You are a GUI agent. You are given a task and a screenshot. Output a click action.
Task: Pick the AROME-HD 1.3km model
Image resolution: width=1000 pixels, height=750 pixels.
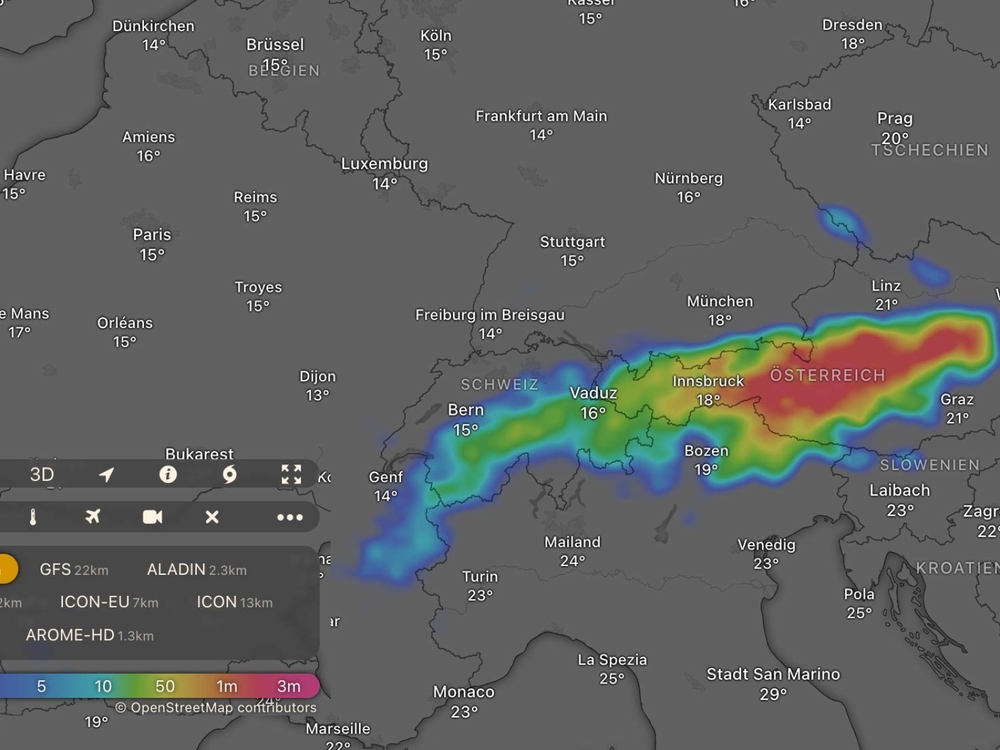(x=89, y=635)
